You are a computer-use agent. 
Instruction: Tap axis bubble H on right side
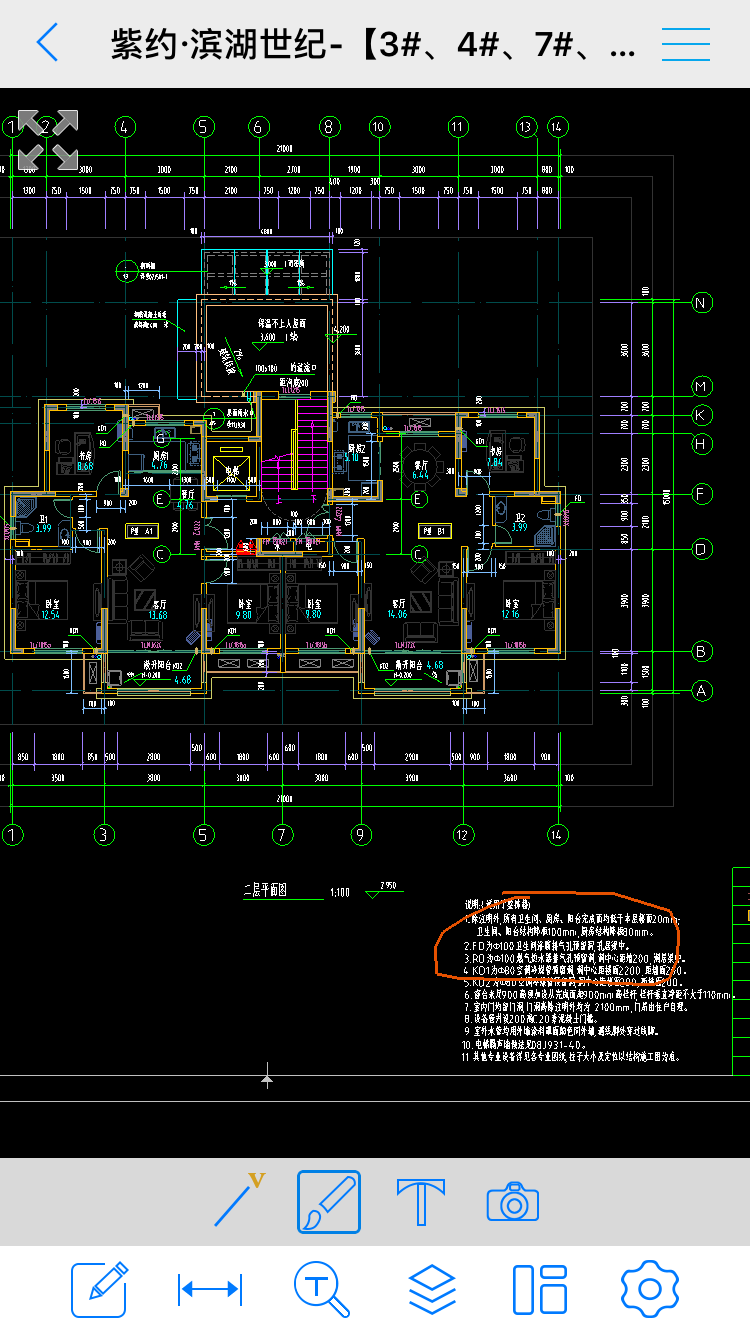pyautogui.click(x=701, y=442)
